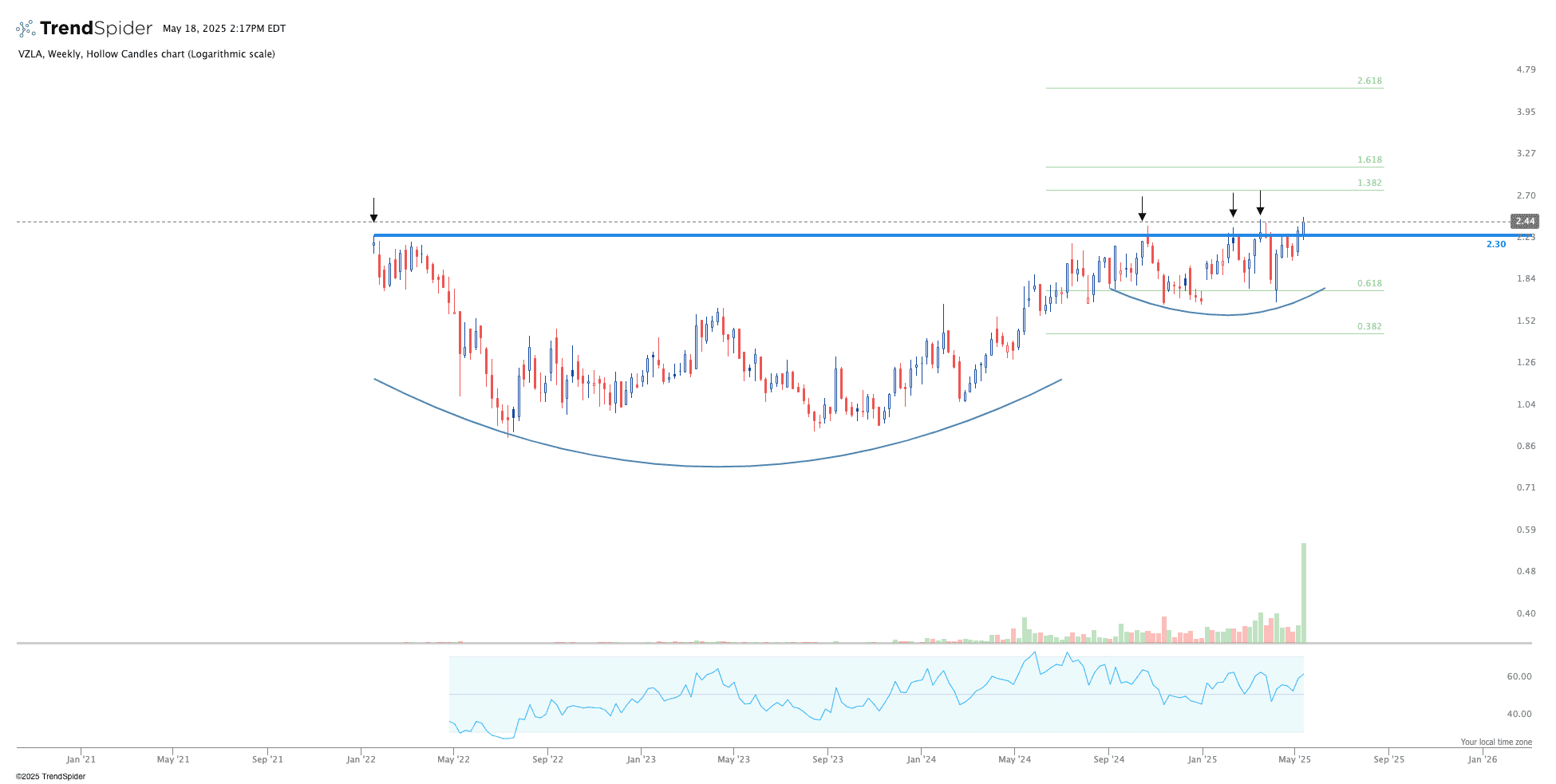This screenshot has width=1556, height=784.
Task: Click the TrendSpider spider logo icon
Action: [26, 29]
